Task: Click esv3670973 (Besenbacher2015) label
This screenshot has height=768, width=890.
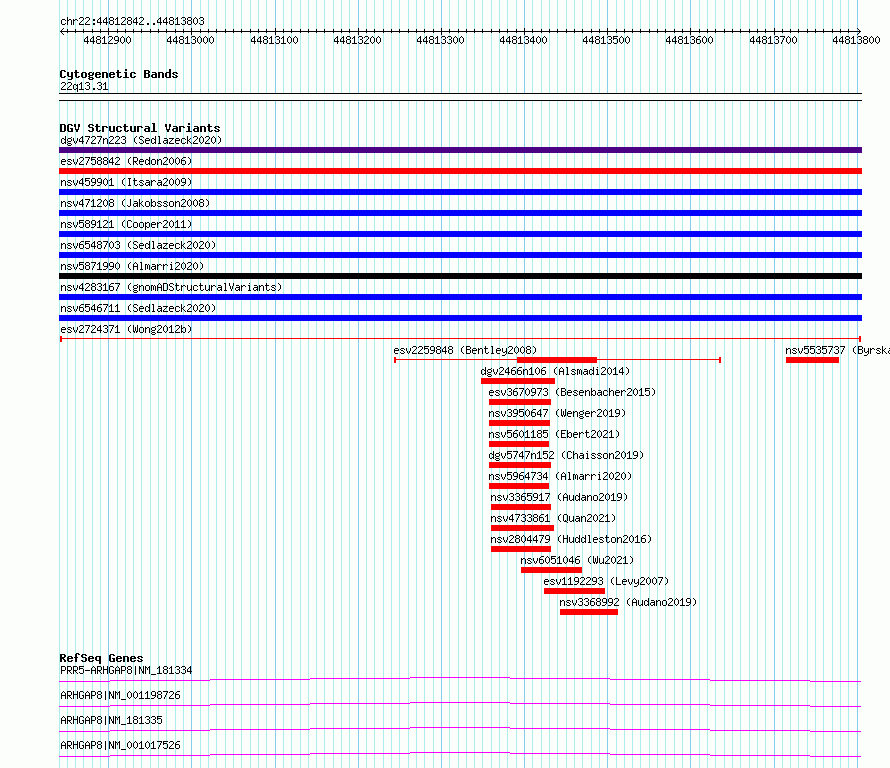Action: pos(572,392)
